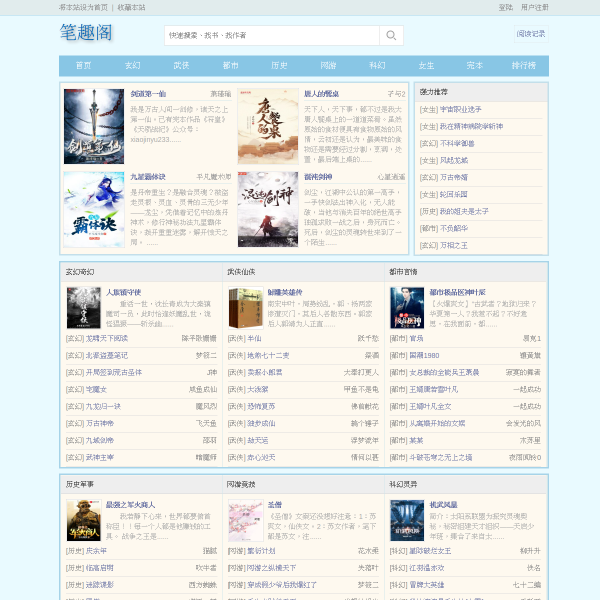Image resolution: width=600 pixels, height=600 pixels.
Task: Open recommended book 我的姐夫是太子
Action: (464, 211)
